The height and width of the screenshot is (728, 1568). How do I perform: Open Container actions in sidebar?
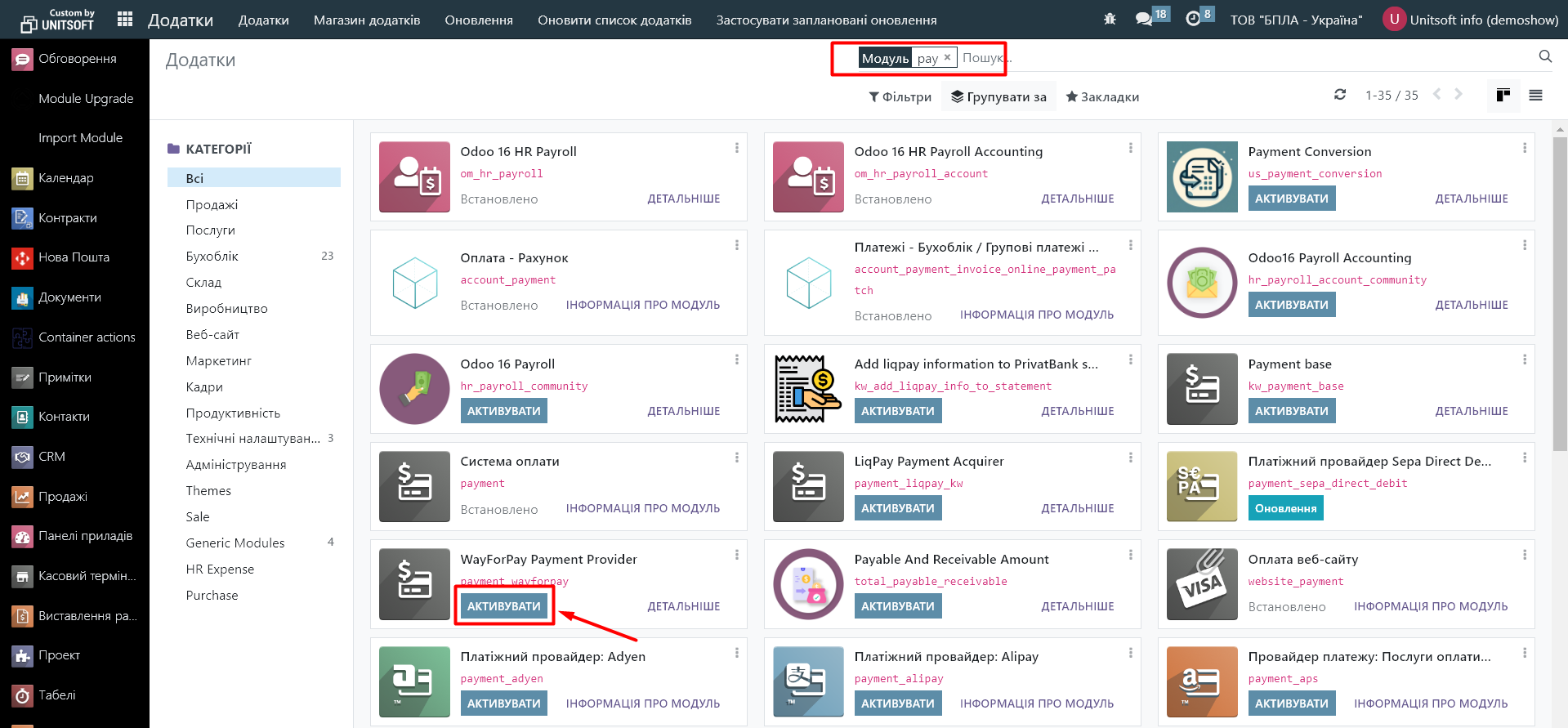click(x=74, y=337)
